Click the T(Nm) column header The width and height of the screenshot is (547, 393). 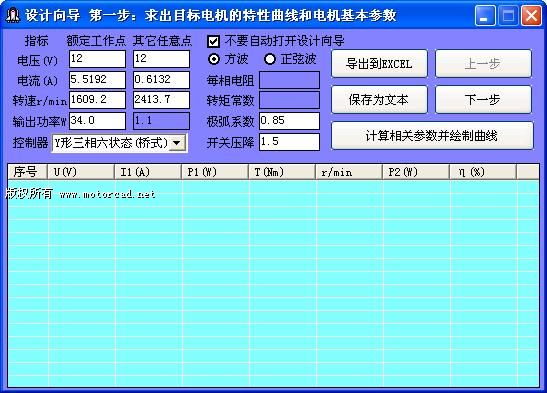(x=282, y=172)
